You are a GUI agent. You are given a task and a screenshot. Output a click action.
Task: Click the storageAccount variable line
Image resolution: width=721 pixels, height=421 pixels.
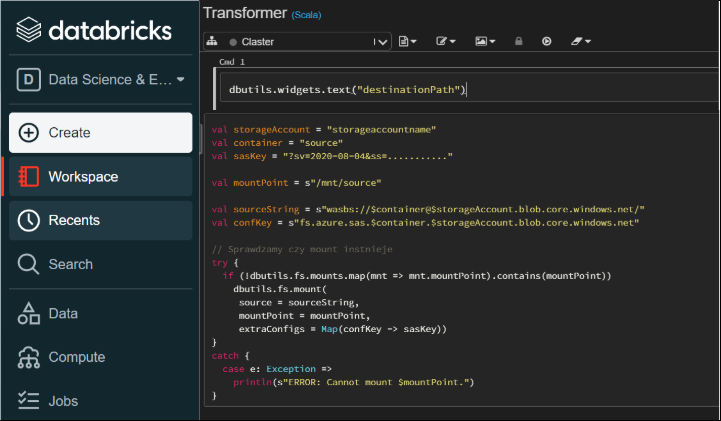pos(324,130)
